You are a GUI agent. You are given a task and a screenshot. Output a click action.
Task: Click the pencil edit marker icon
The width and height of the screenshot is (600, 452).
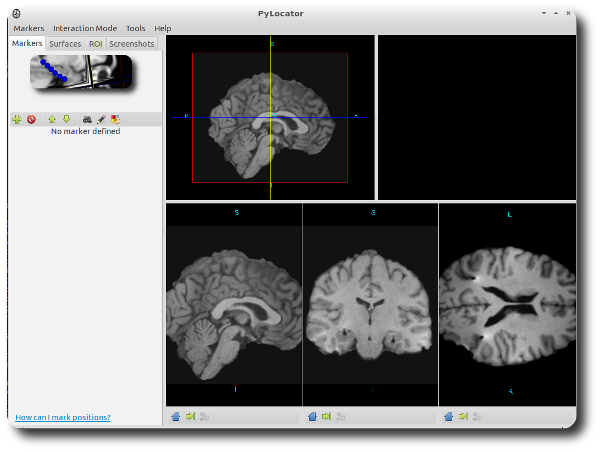101,119
